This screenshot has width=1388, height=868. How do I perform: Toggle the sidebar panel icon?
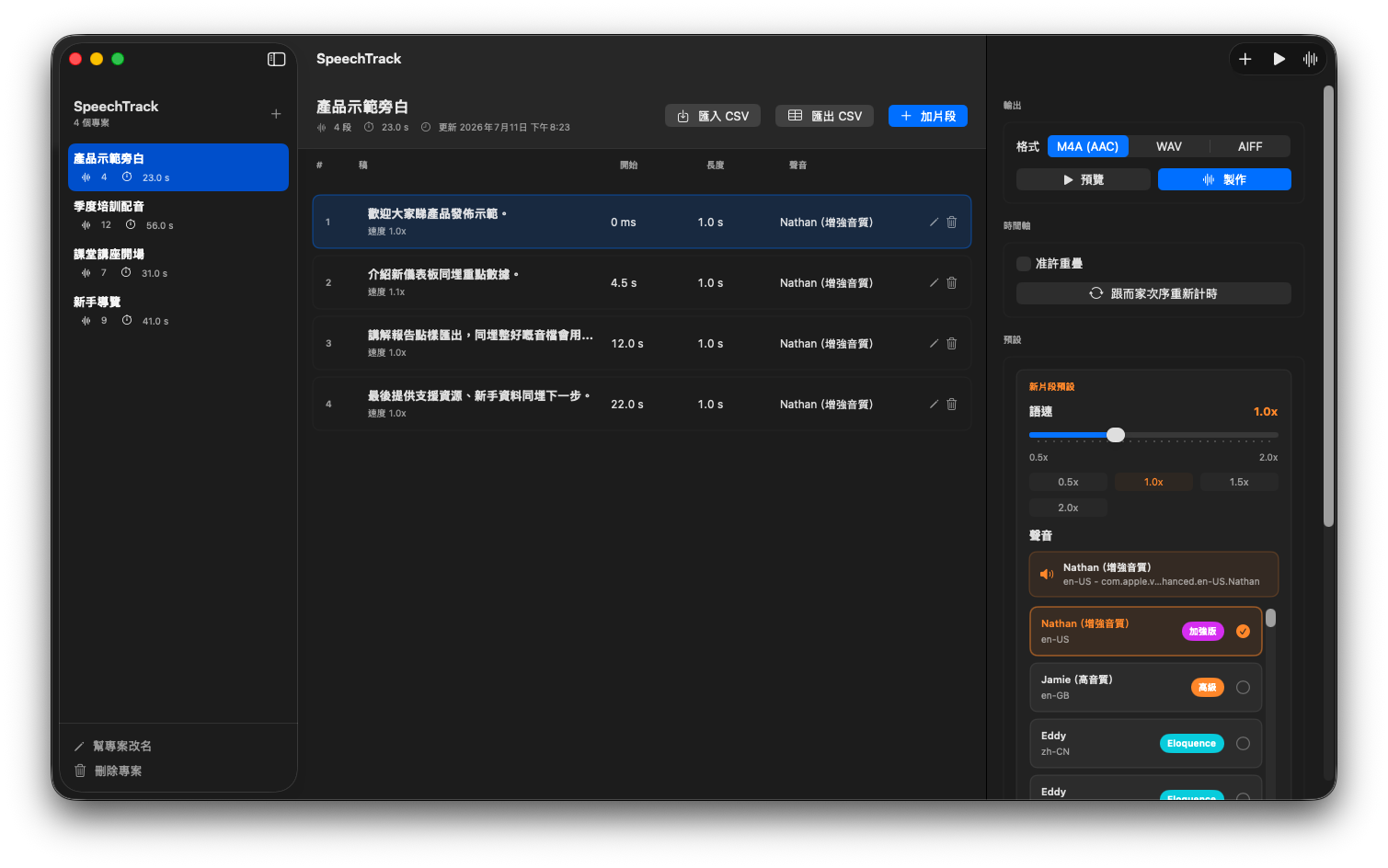(x=276, y=59)
